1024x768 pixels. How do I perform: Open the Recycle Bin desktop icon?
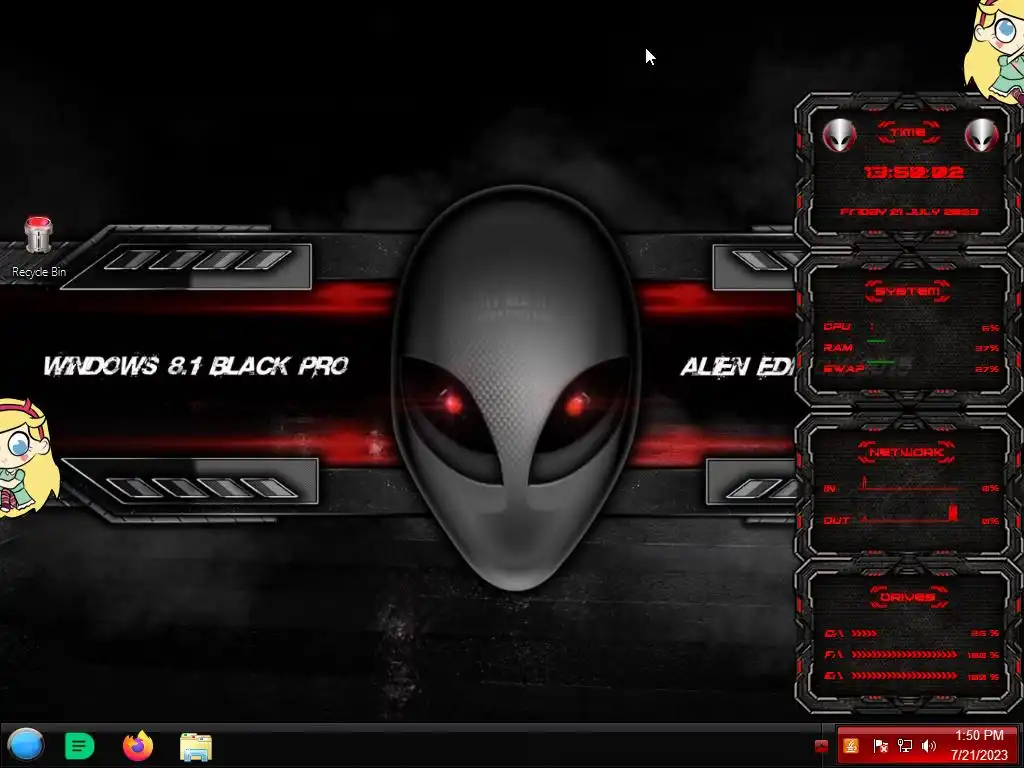[x=39, y=248]
